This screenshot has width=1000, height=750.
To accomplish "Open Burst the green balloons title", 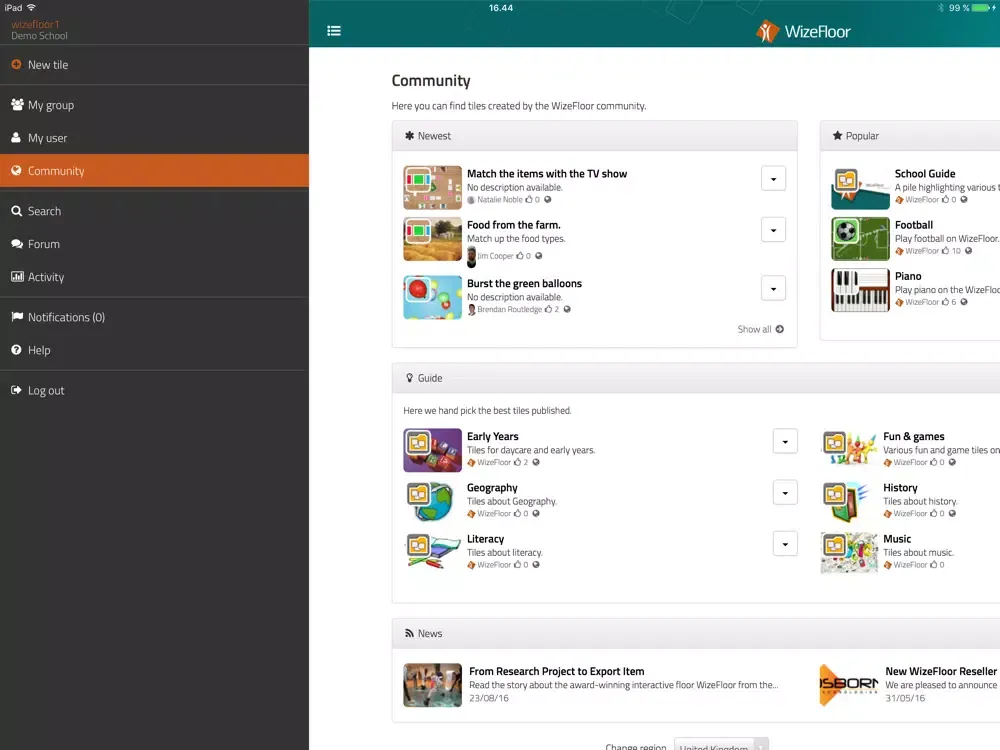I will point(524,283).
